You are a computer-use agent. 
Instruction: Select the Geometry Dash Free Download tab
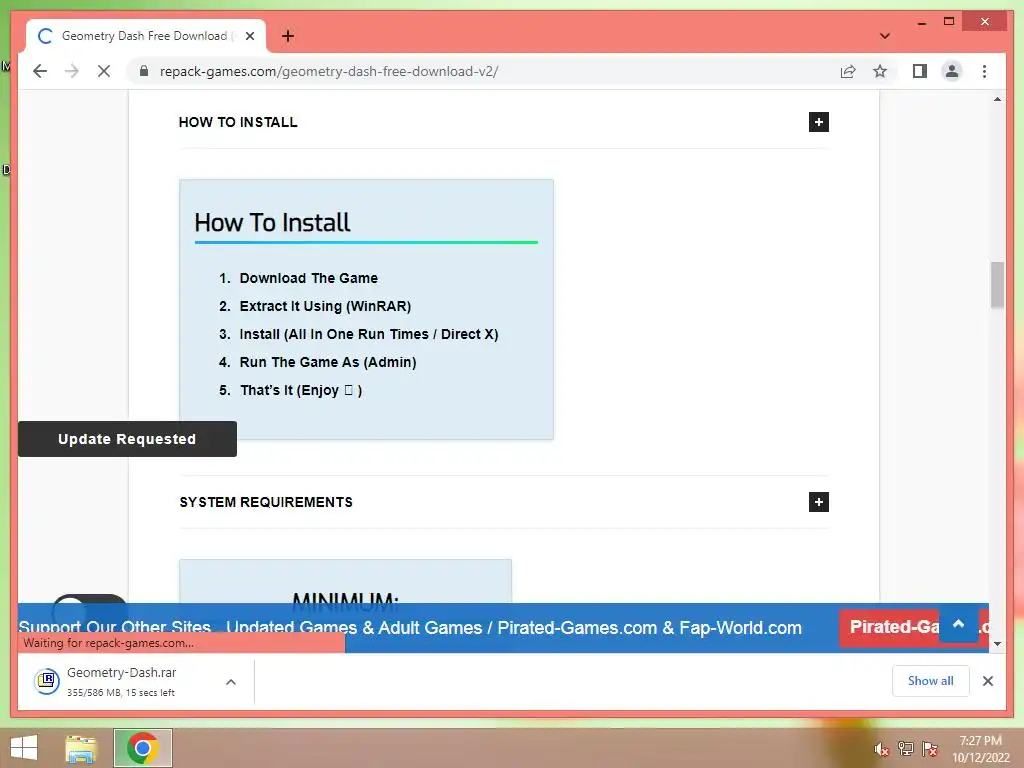pyautogui.click(x=146, y=36)
